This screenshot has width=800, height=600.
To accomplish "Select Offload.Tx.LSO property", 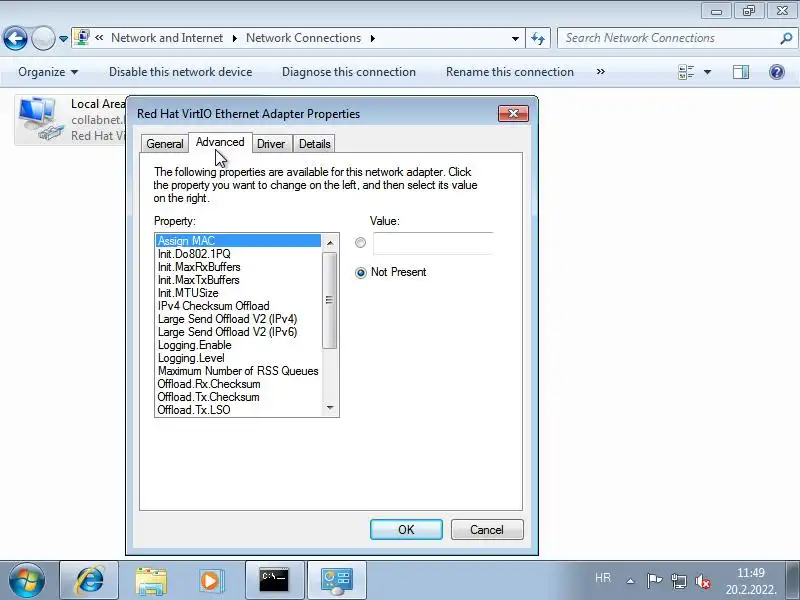I will coord(238,410).
